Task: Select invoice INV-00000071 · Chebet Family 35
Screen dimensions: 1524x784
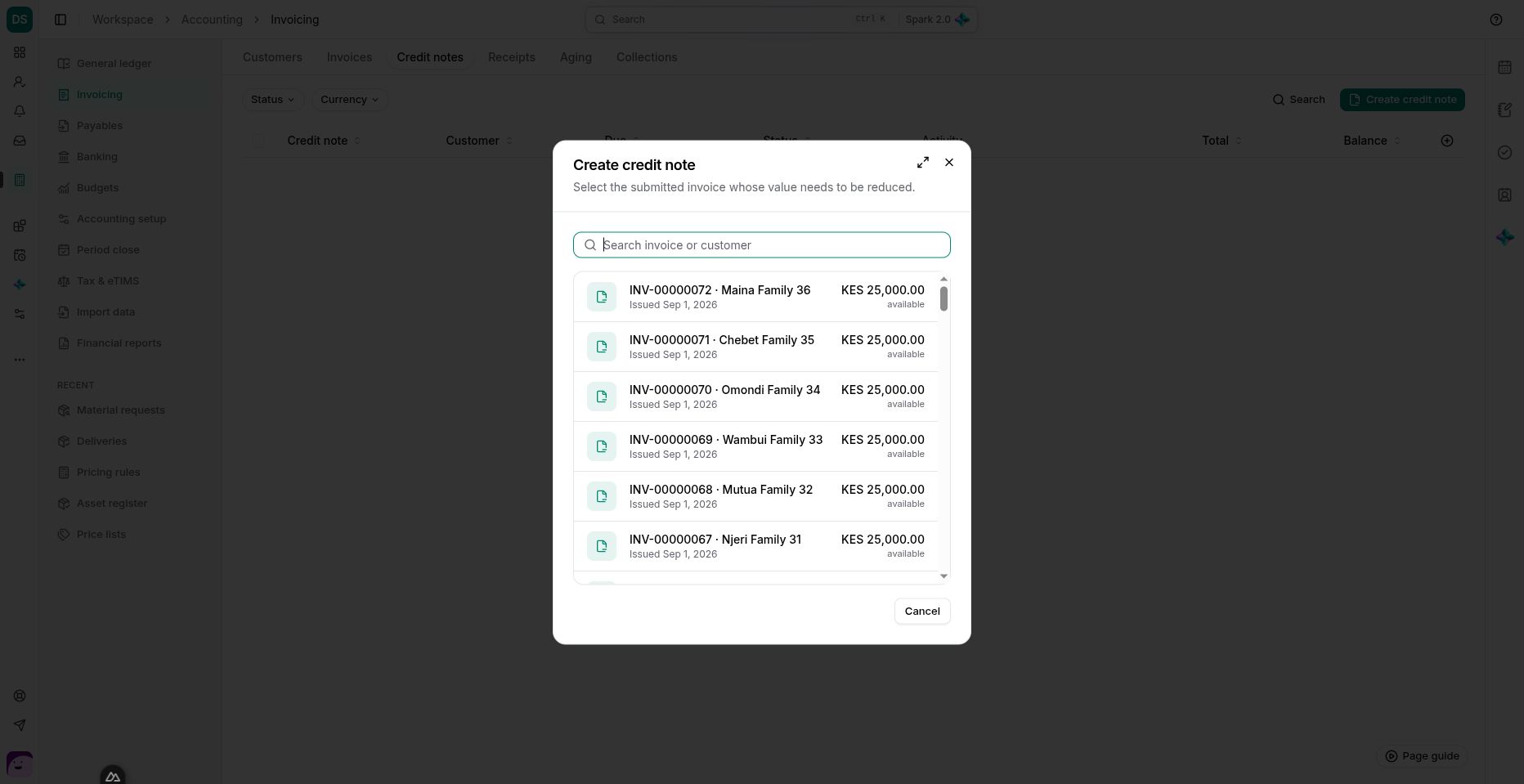Action: pyautogui.click(x=755, y=347)
